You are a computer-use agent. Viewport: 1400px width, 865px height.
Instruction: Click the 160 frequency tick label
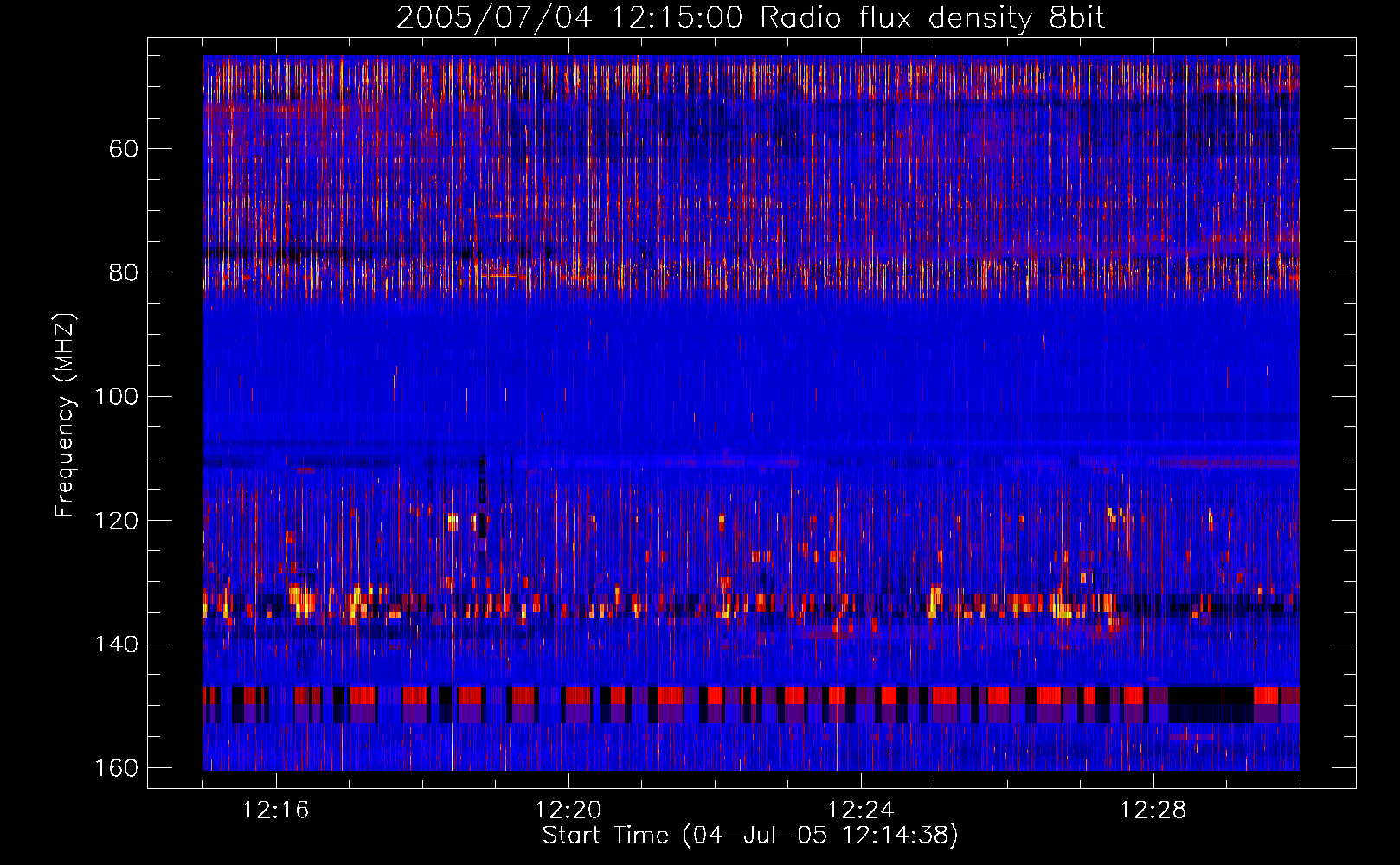click(x=117, y=768)
